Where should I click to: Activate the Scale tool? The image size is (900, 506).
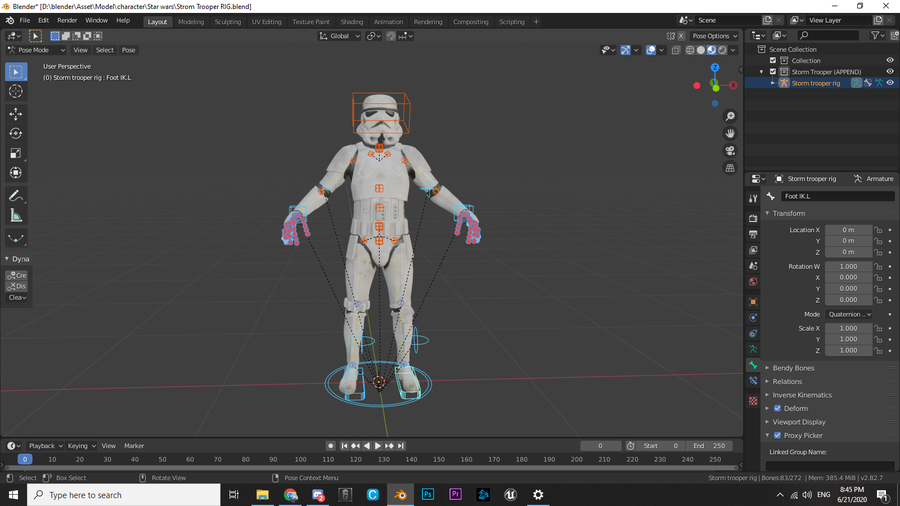(x=15, y=153)
